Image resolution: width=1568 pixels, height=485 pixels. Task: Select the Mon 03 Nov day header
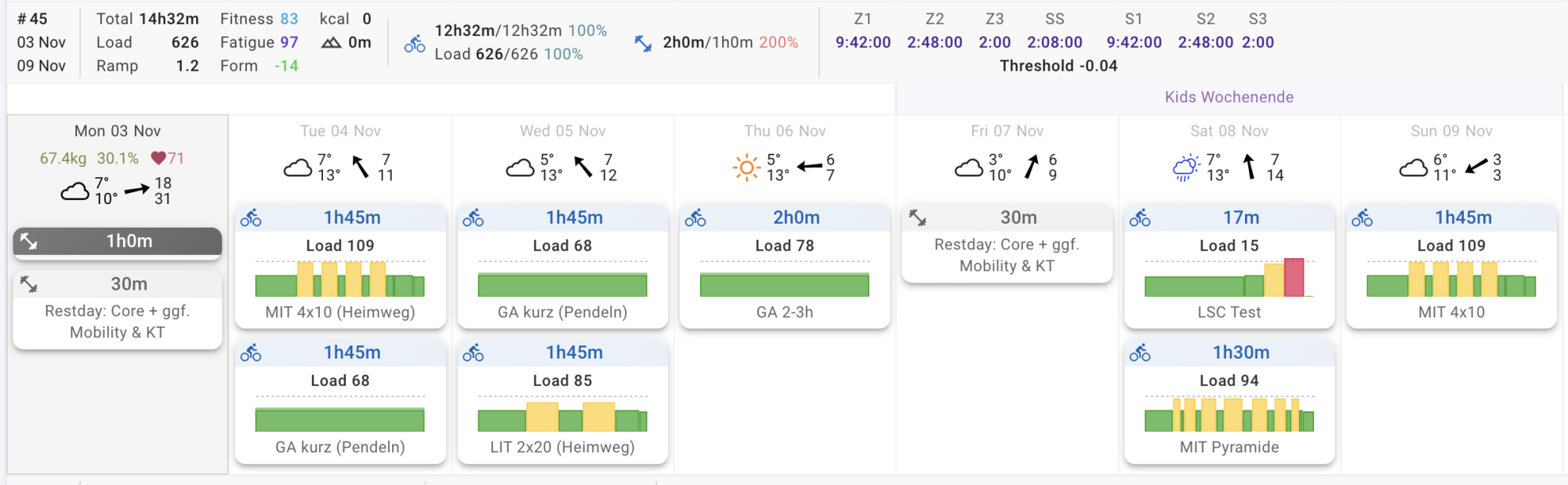coord(118,131)
